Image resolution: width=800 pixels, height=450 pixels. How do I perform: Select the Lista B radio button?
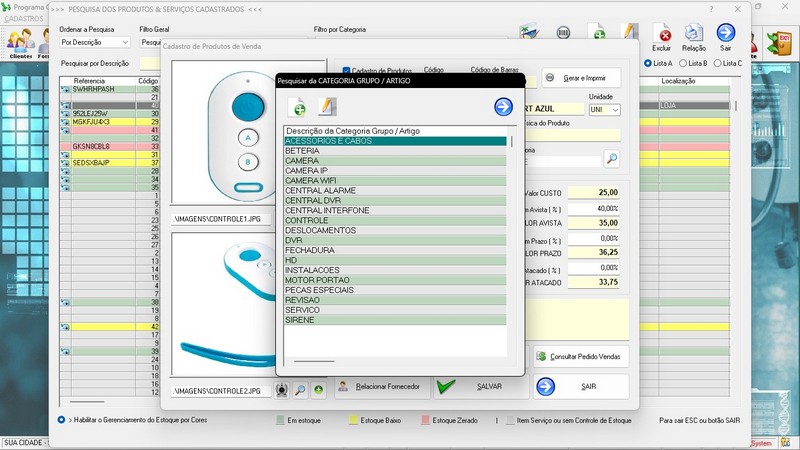coord(684,63)
